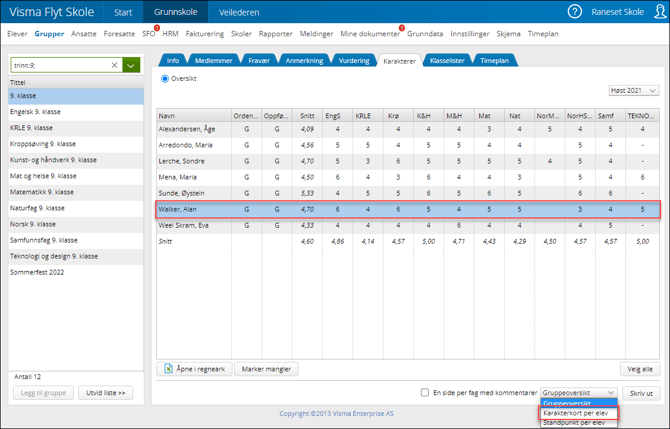Open the Veilederen top menu
The image size is (670, 429).
[238, 13]
